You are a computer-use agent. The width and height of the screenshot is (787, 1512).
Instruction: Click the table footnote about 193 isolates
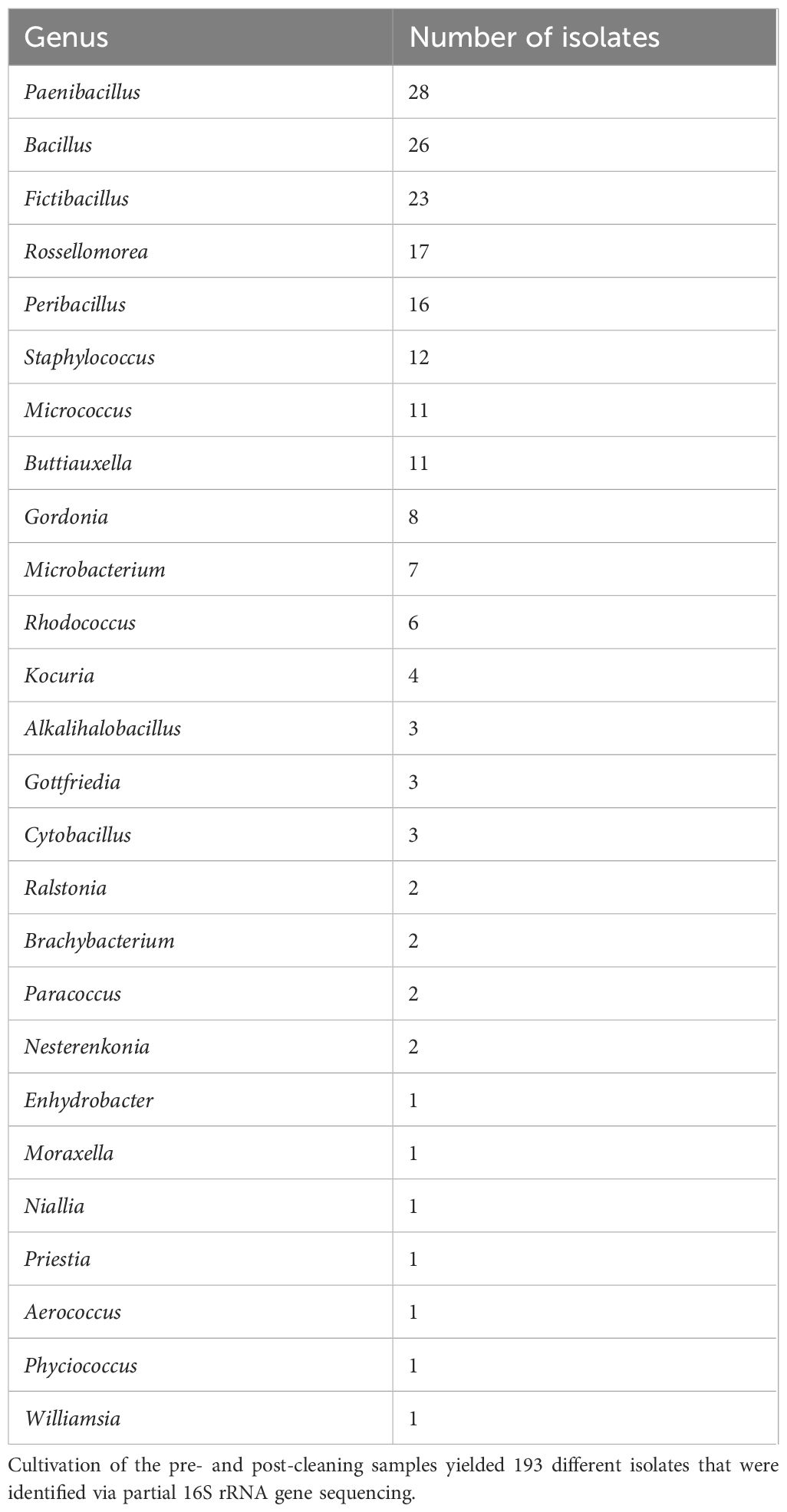393,1477
